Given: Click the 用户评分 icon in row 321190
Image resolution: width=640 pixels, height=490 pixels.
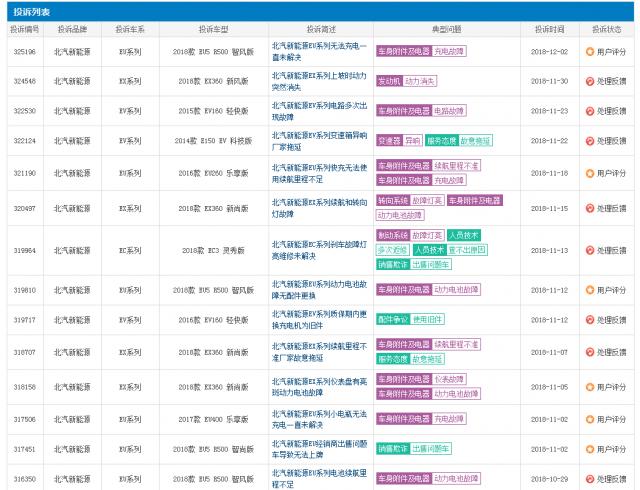Looking at the screenshot, I should pyautogui.click(x=589, y=173).
